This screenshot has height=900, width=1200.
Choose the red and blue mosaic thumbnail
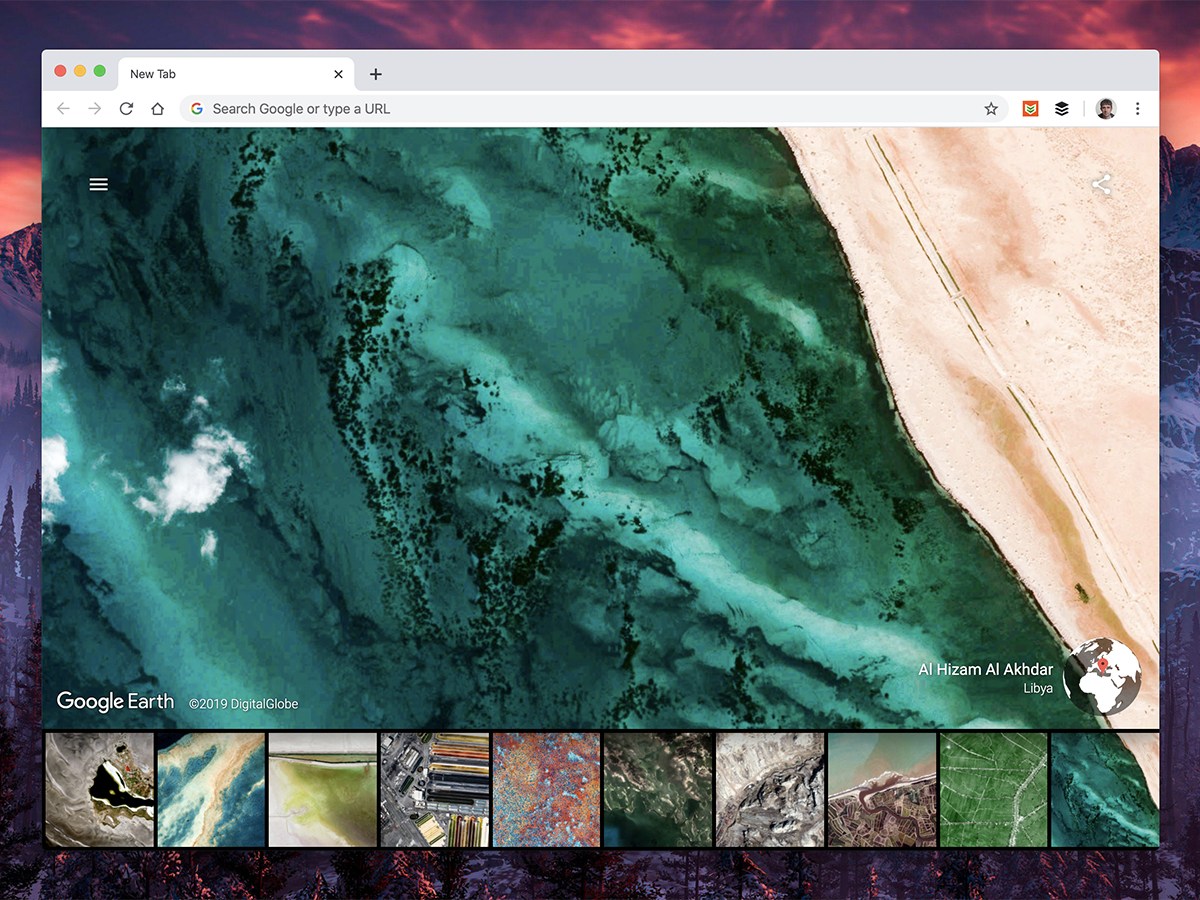[546, 789]
